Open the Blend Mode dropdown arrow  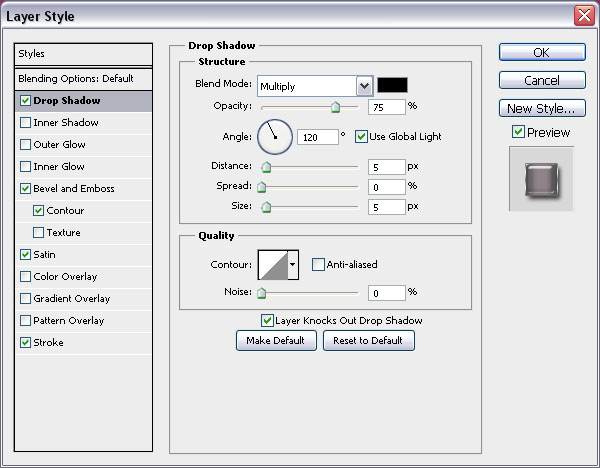[364, 86]
